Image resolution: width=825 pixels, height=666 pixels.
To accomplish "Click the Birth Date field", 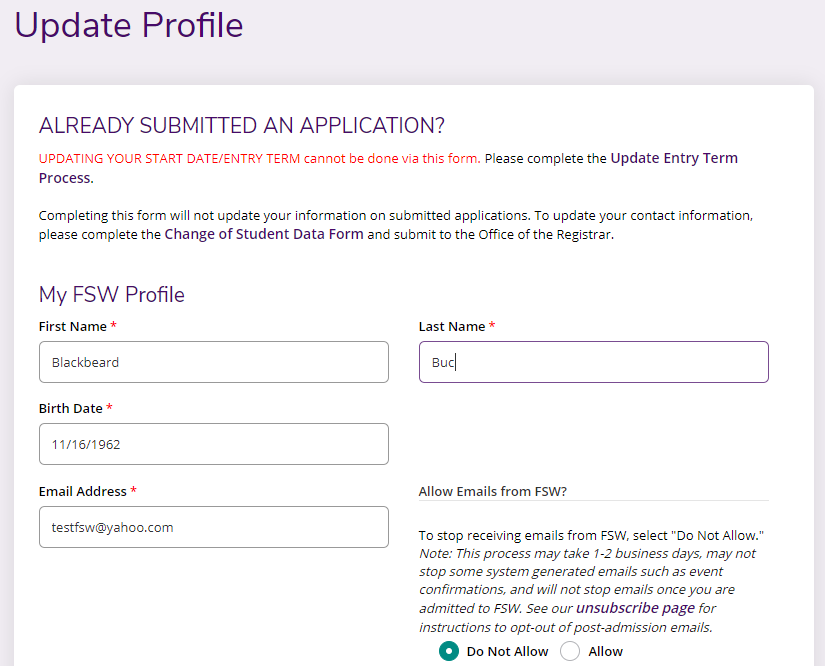I will pos(213,444).
